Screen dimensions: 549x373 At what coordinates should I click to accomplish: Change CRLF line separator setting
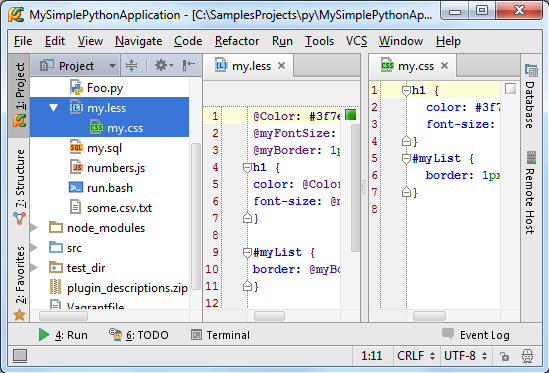click(416, 356)
